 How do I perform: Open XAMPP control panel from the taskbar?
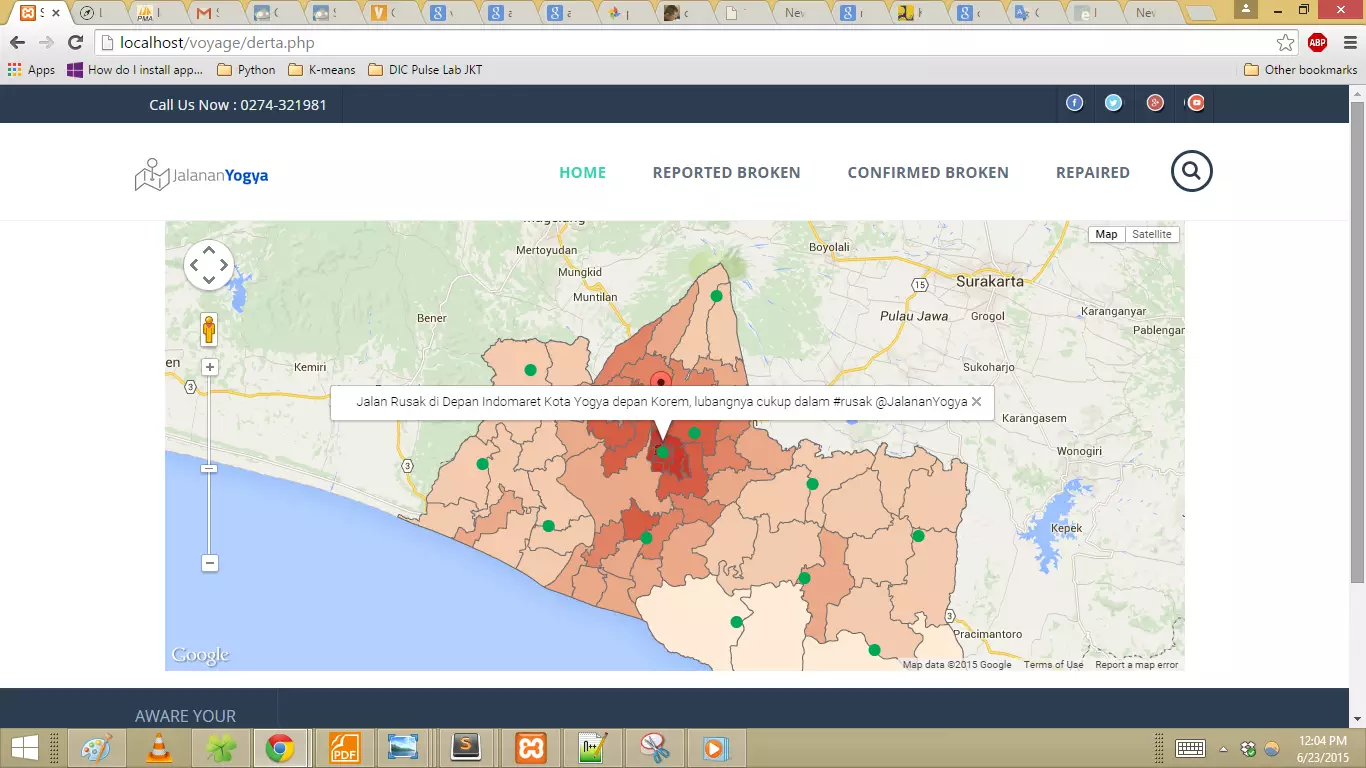coord(529,747)
